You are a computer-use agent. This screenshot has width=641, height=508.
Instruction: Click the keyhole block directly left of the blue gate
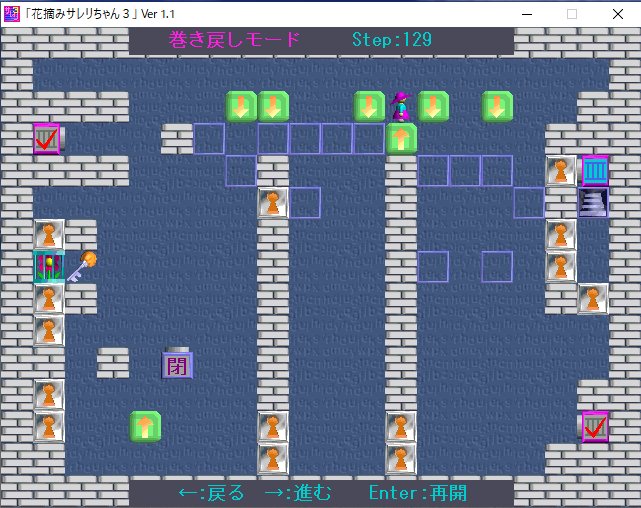[x=561, y=171]
